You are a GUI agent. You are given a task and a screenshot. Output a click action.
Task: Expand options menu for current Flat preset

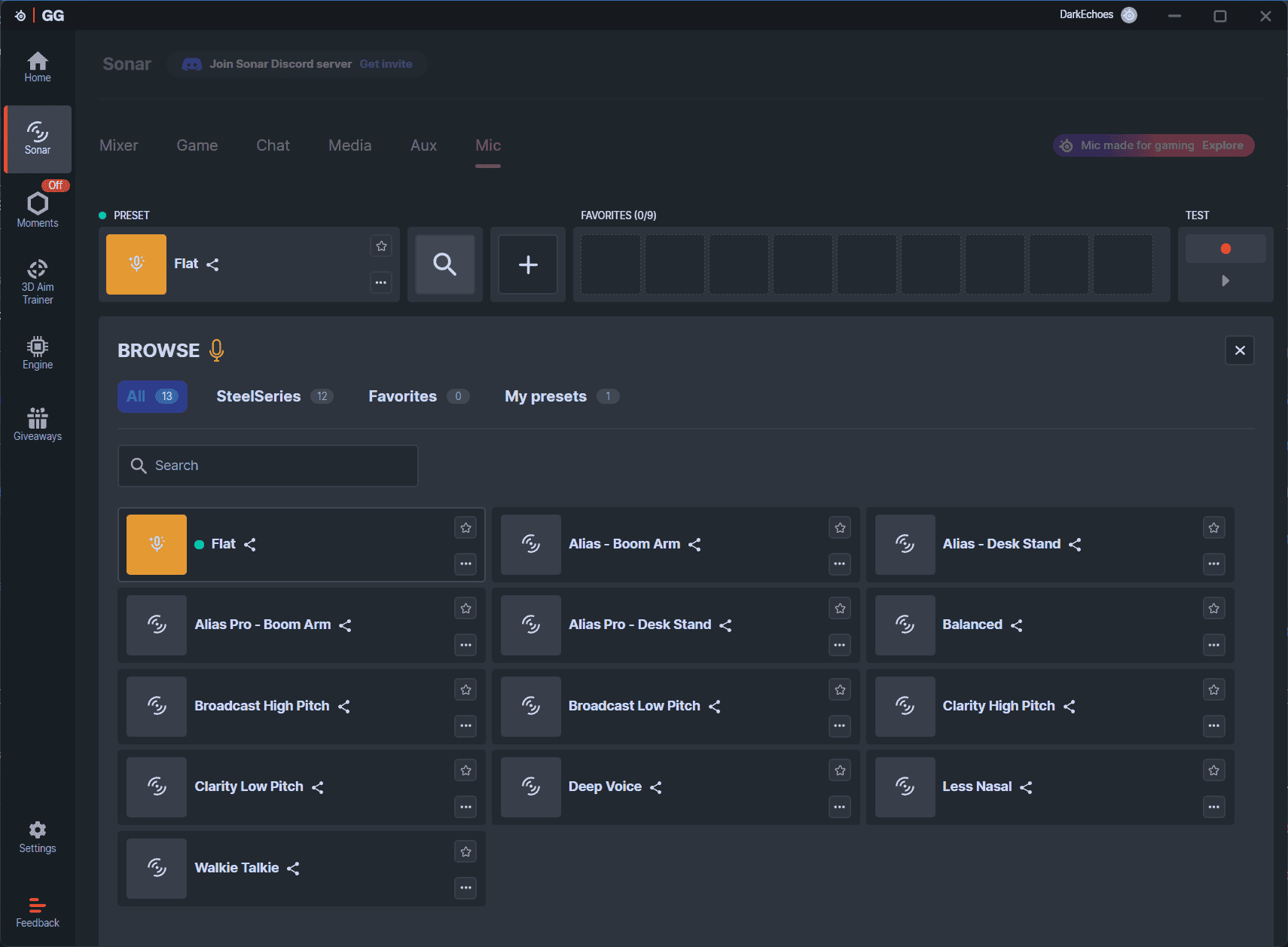coord(381,283)
